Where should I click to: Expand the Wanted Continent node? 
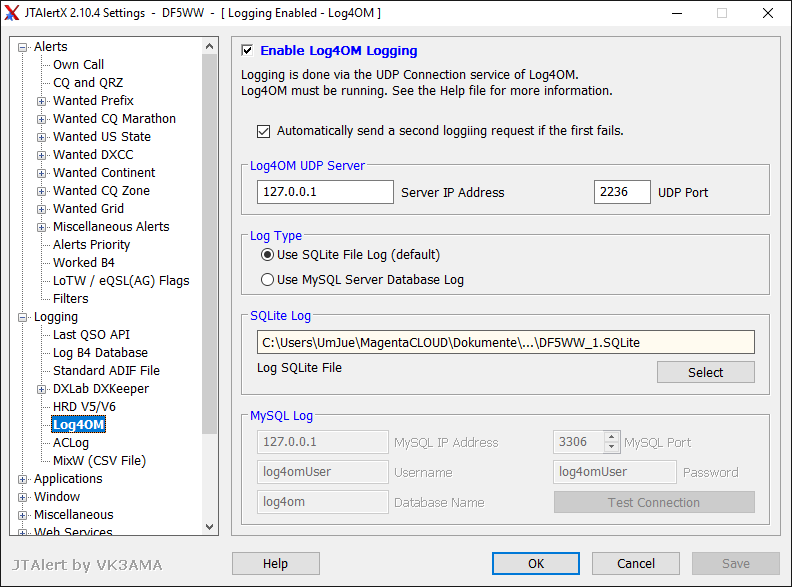tap(41, 173)
